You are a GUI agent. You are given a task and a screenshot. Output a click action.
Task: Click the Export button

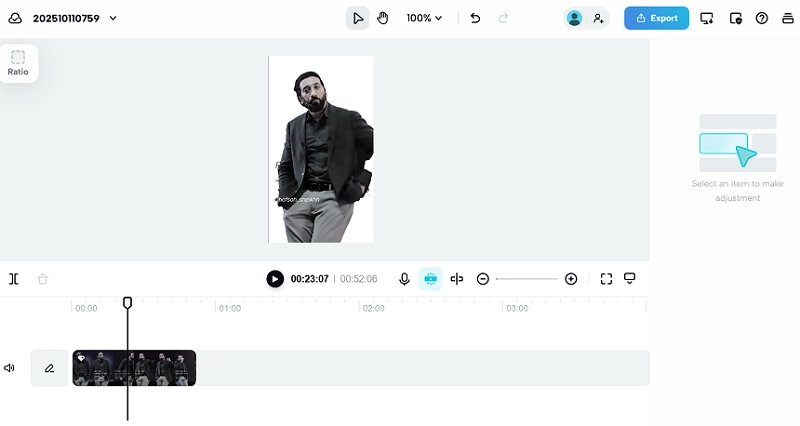tap(656, 18)
